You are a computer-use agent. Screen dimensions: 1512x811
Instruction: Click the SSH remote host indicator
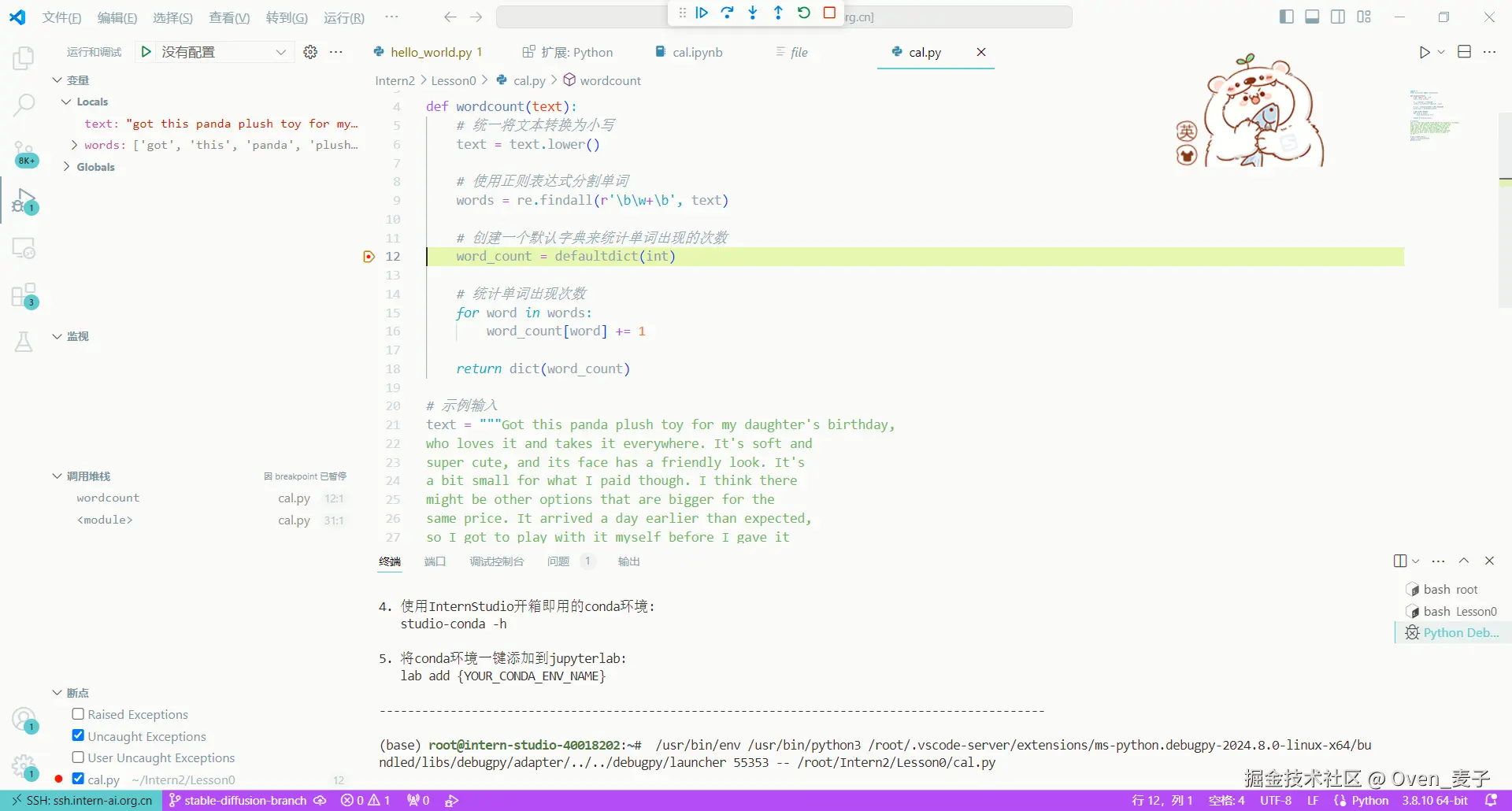pos(81,800)
